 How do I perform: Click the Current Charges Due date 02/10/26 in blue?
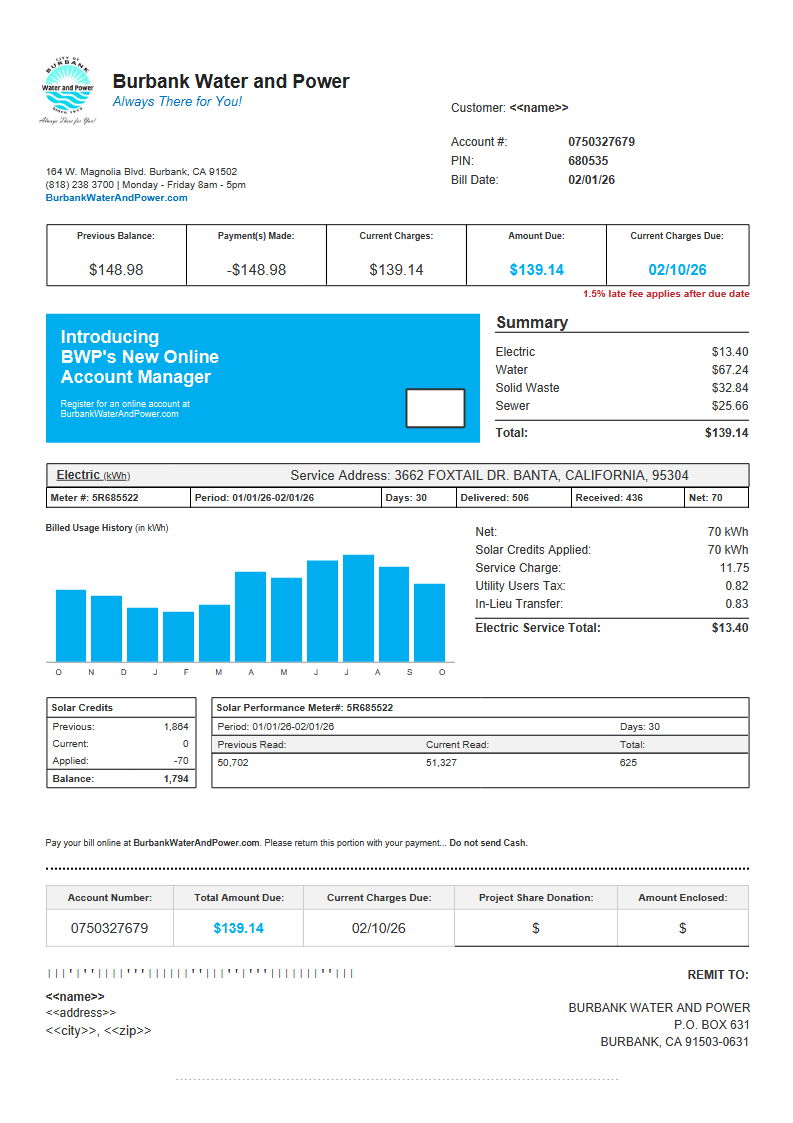click(677, 270)
